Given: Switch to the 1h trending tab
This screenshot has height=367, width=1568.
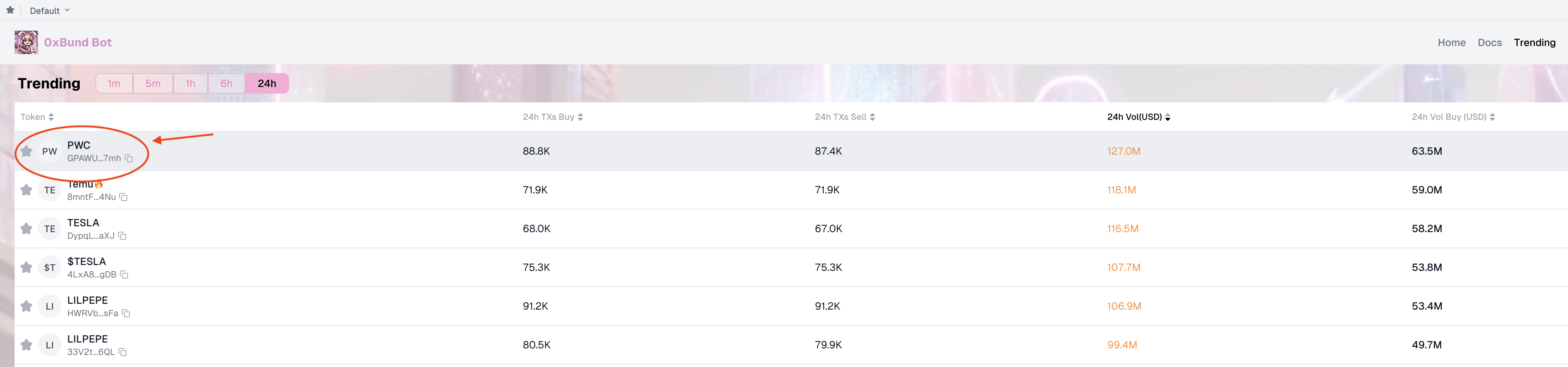Looking at the screenshot, I should pyautogui.click(x=190, y=83).
